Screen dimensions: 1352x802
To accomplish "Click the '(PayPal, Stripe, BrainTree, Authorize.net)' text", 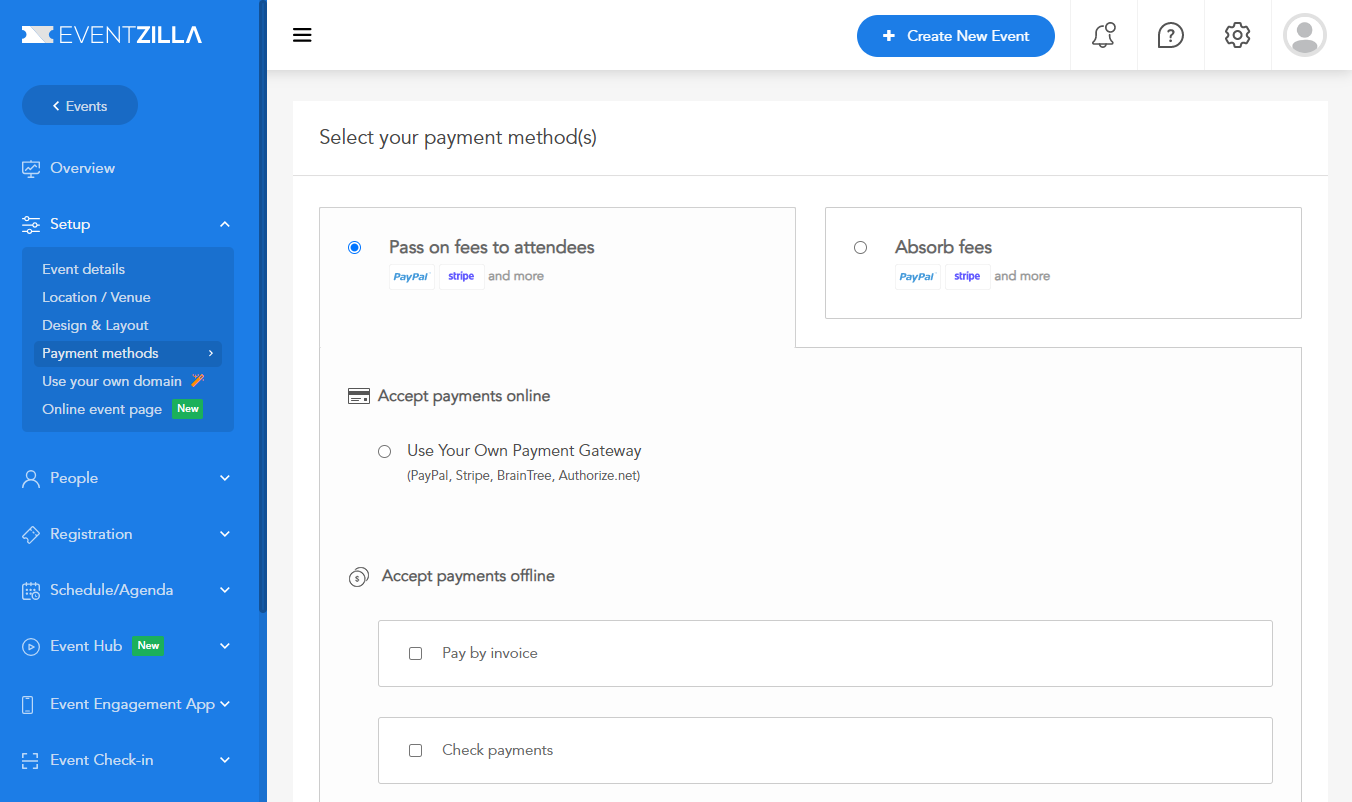I will coord(523,476).
